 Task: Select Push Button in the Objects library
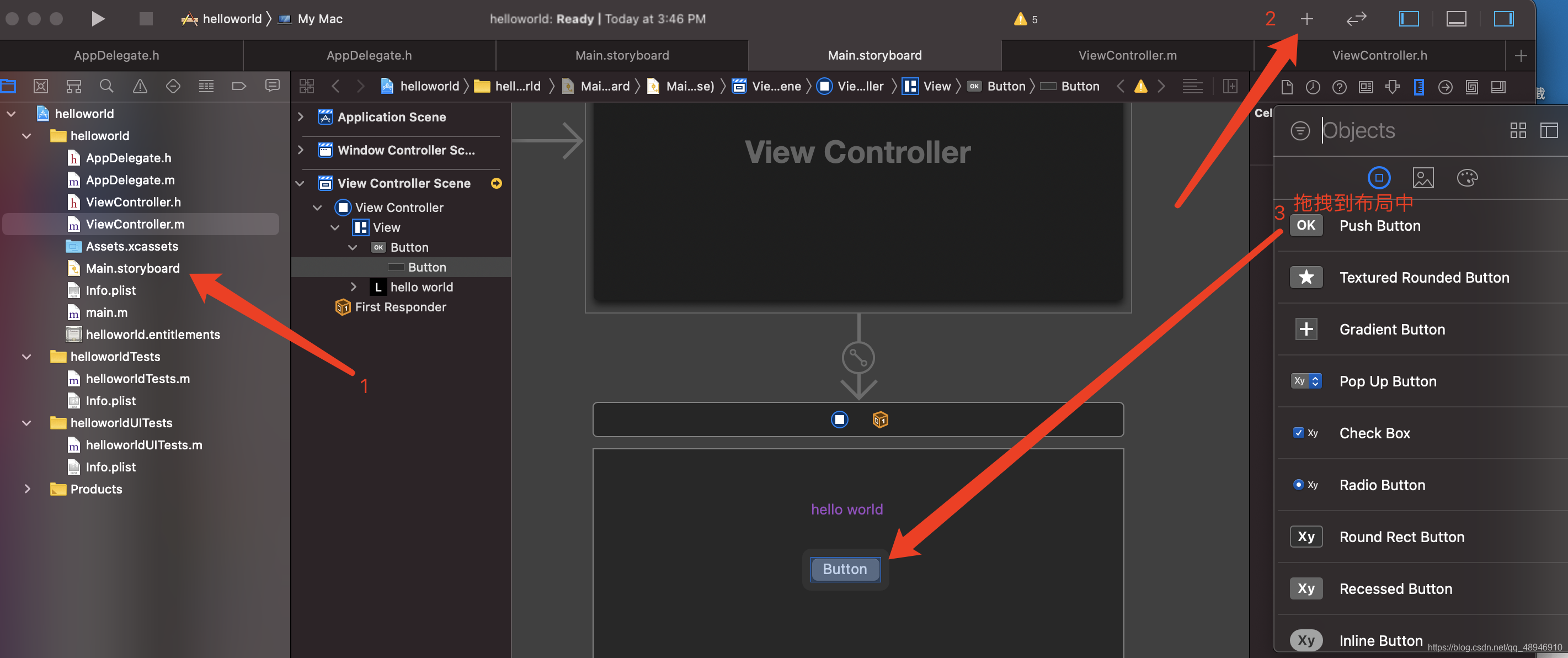coord(1421,225)
